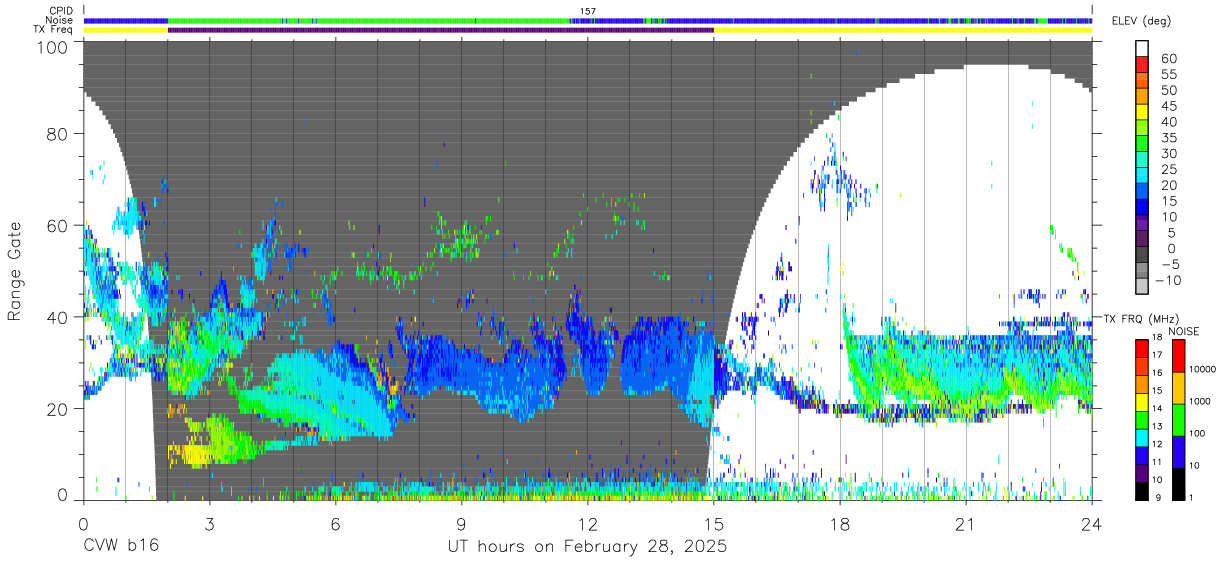The width and height of the screenshot is (1228, 567).
Task: Select the CVW b16 radar label
Action: click(x=121, y=547)
